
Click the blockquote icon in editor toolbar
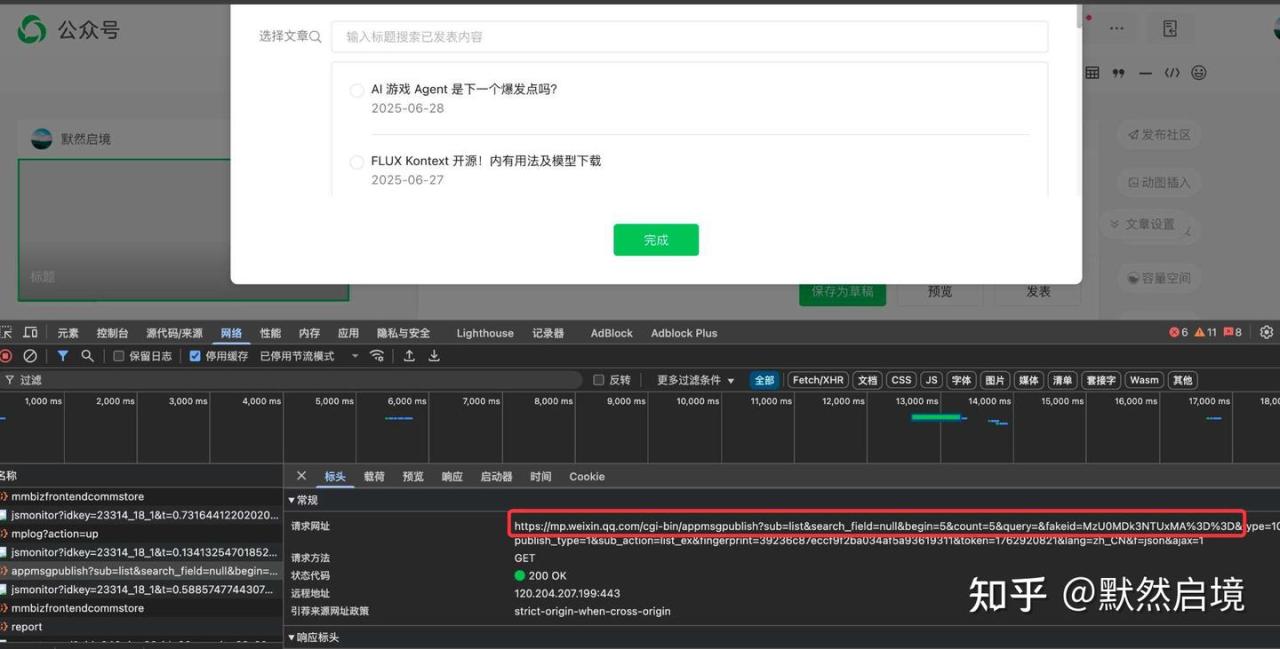tap(1119, 73)
